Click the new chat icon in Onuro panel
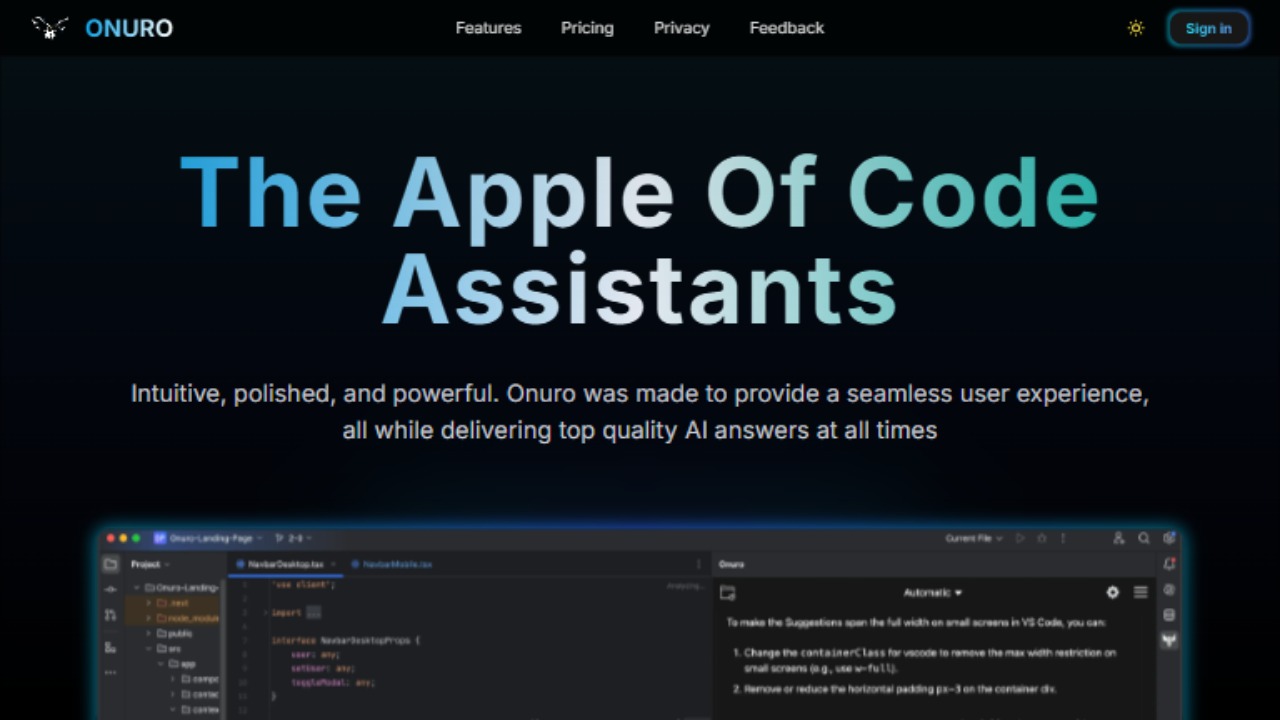 (728, 593)
